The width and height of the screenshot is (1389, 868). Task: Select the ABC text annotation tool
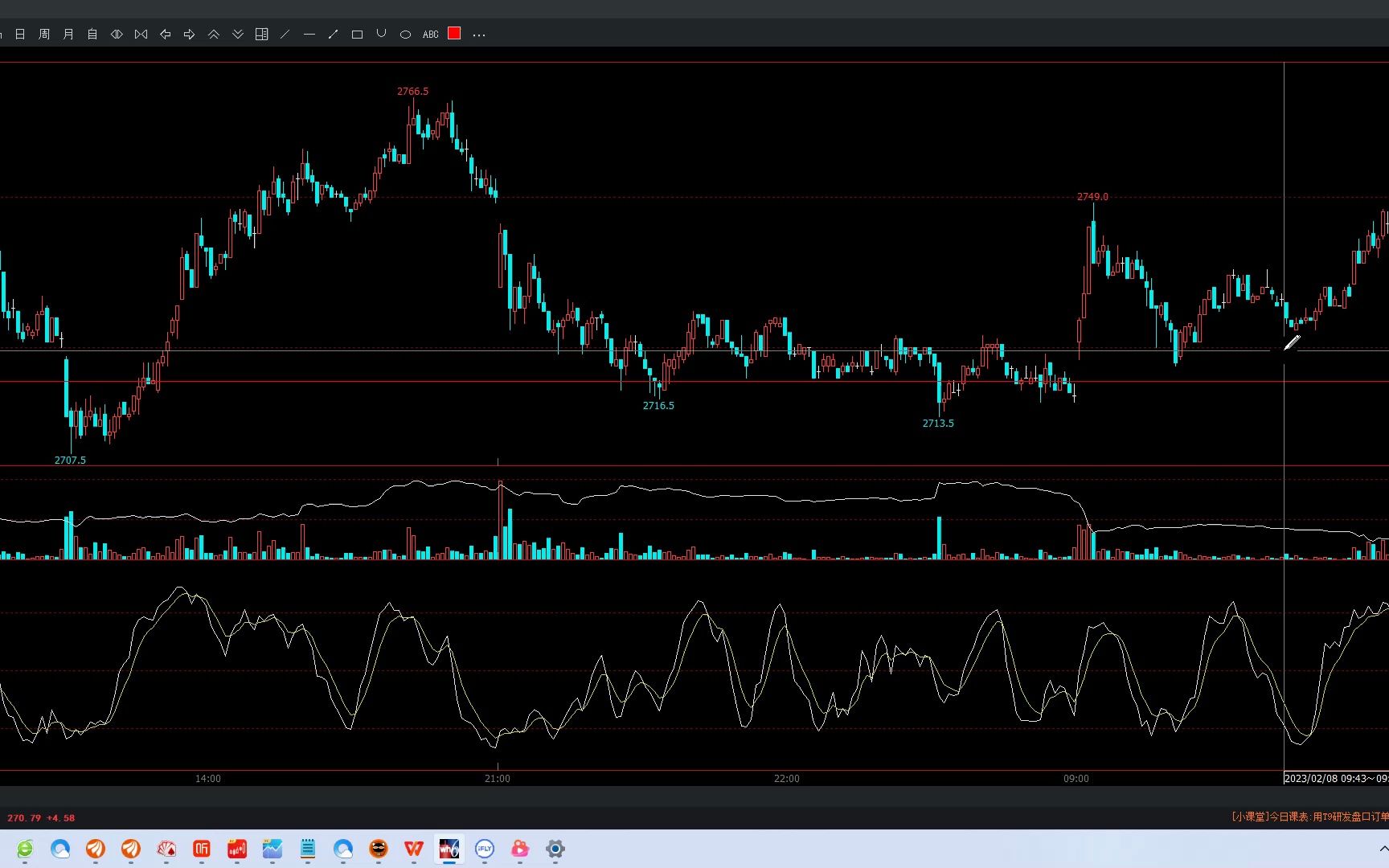click(x=431, y=35)
